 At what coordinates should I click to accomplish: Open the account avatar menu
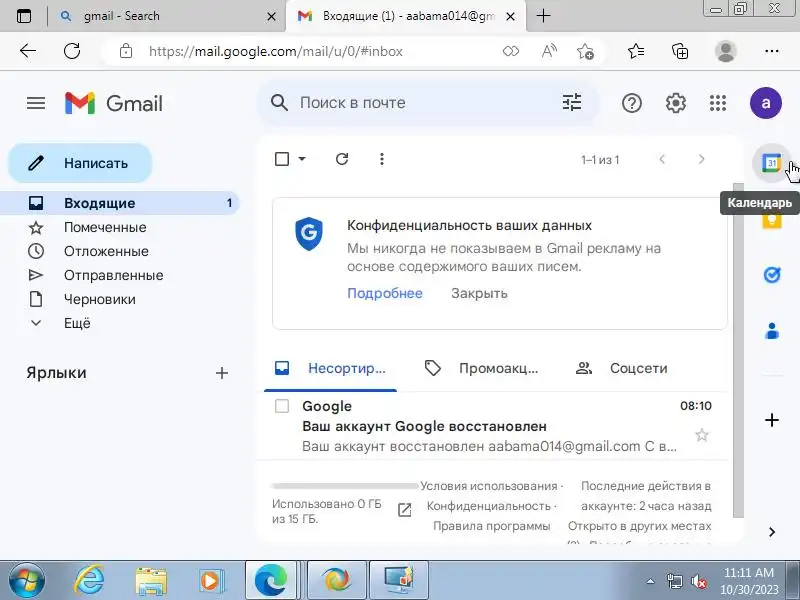765,103
